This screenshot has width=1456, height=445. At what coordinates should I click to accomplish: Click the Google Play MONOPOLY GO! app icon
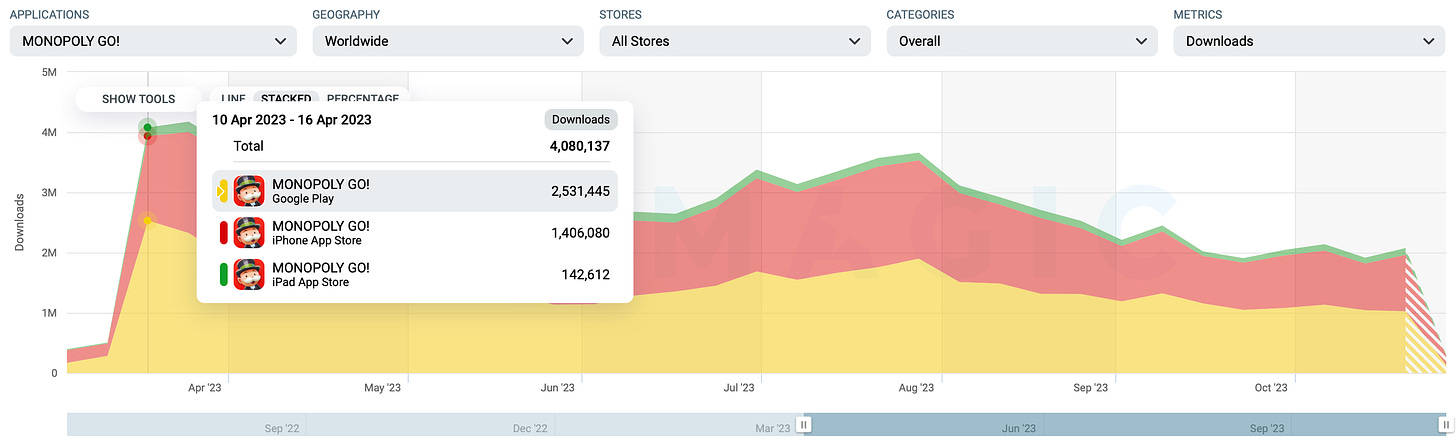pos(249,191)
